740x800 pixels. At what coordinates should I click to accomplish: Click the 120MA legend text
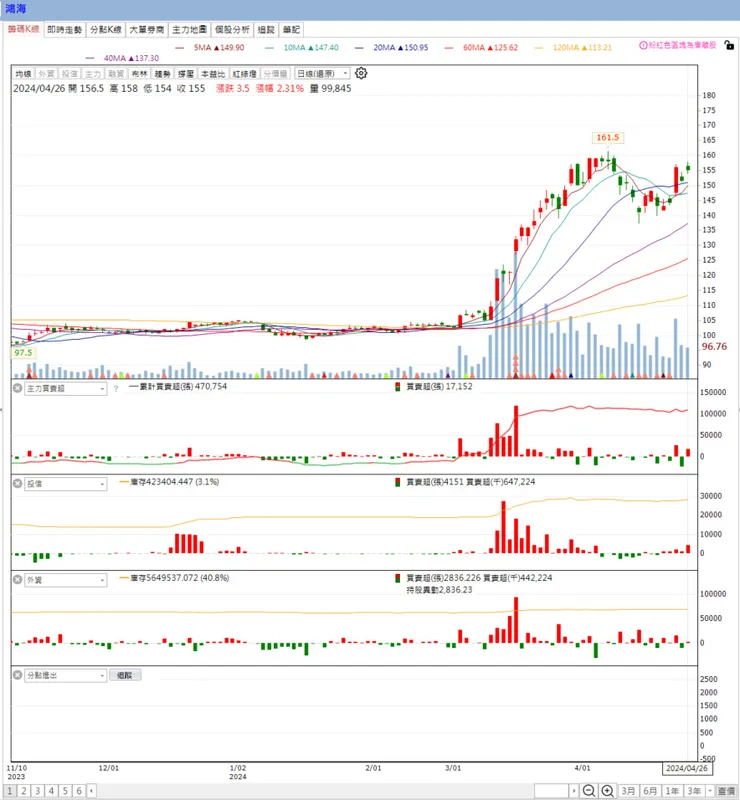pyautogui.click(x=582, y=47)
